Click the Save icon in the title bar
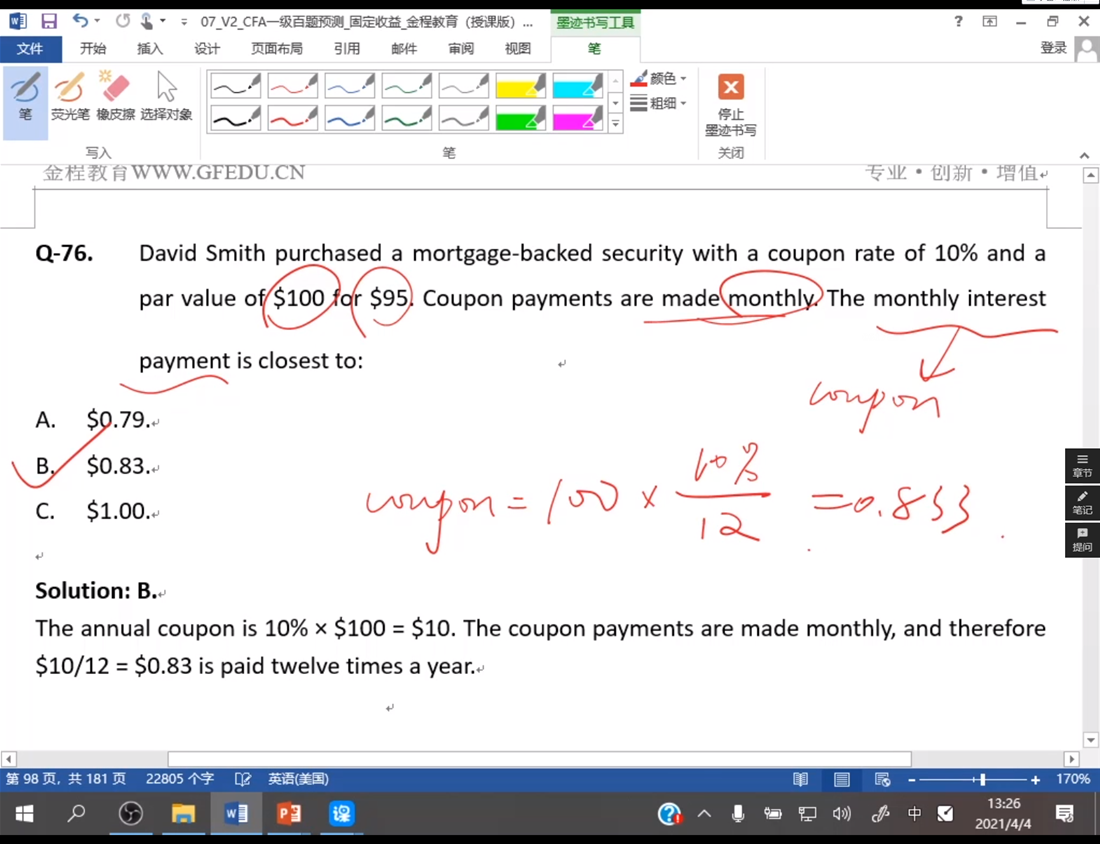The width and height of the screenshot is (1100, 844). coord(48,21)
